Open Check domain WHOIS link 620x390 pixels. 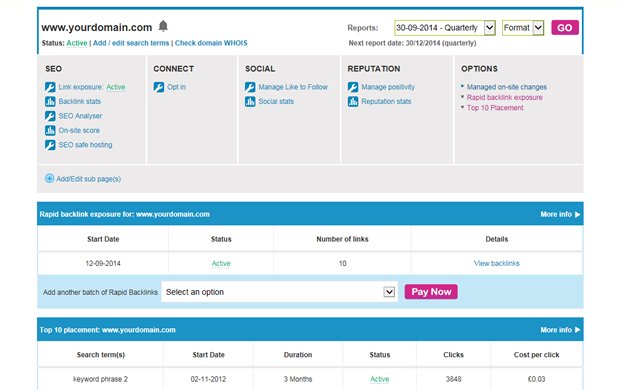tap(211, 43)
